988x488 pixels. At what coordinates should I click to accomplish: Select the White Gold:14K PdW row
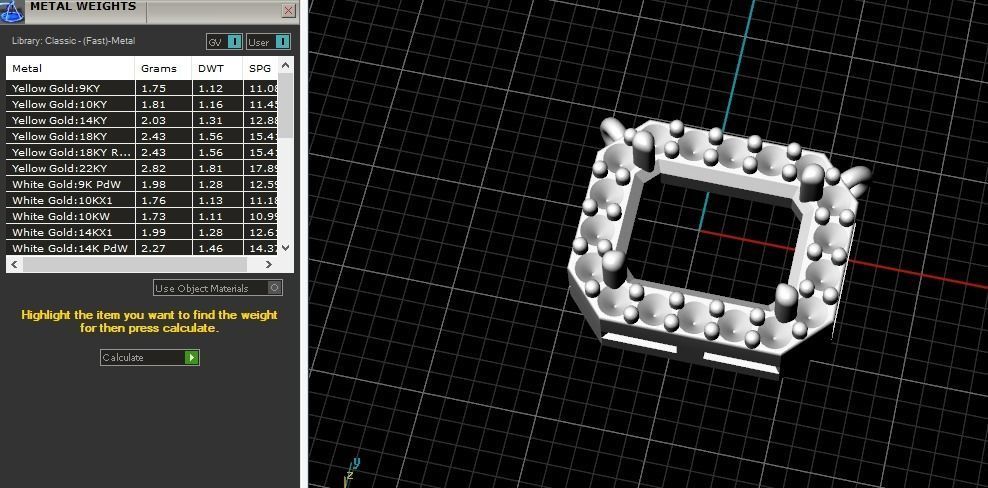click(x=142, y=248)
